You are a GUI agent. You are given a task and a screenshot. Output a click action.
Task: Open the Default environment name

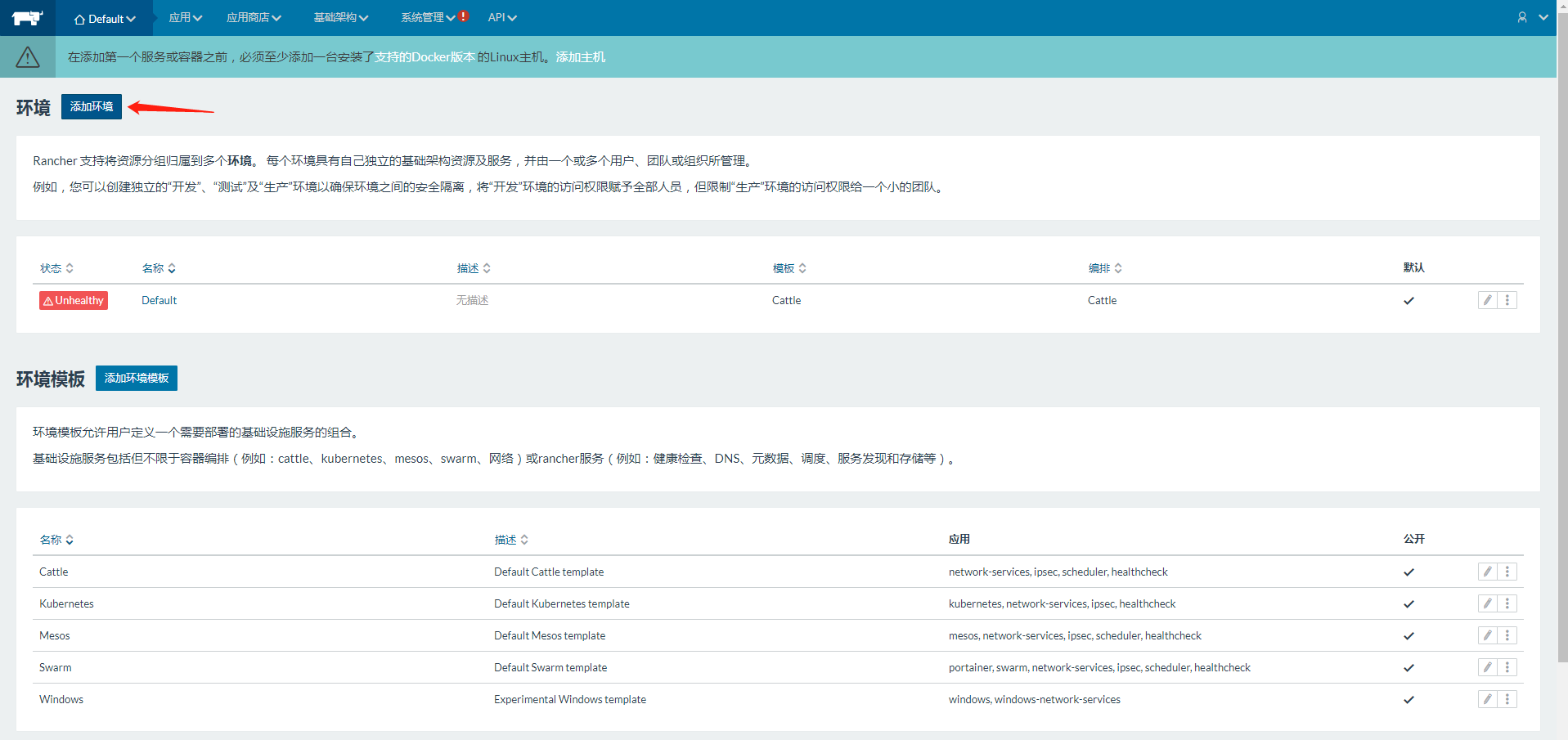(x=159, y=300)
